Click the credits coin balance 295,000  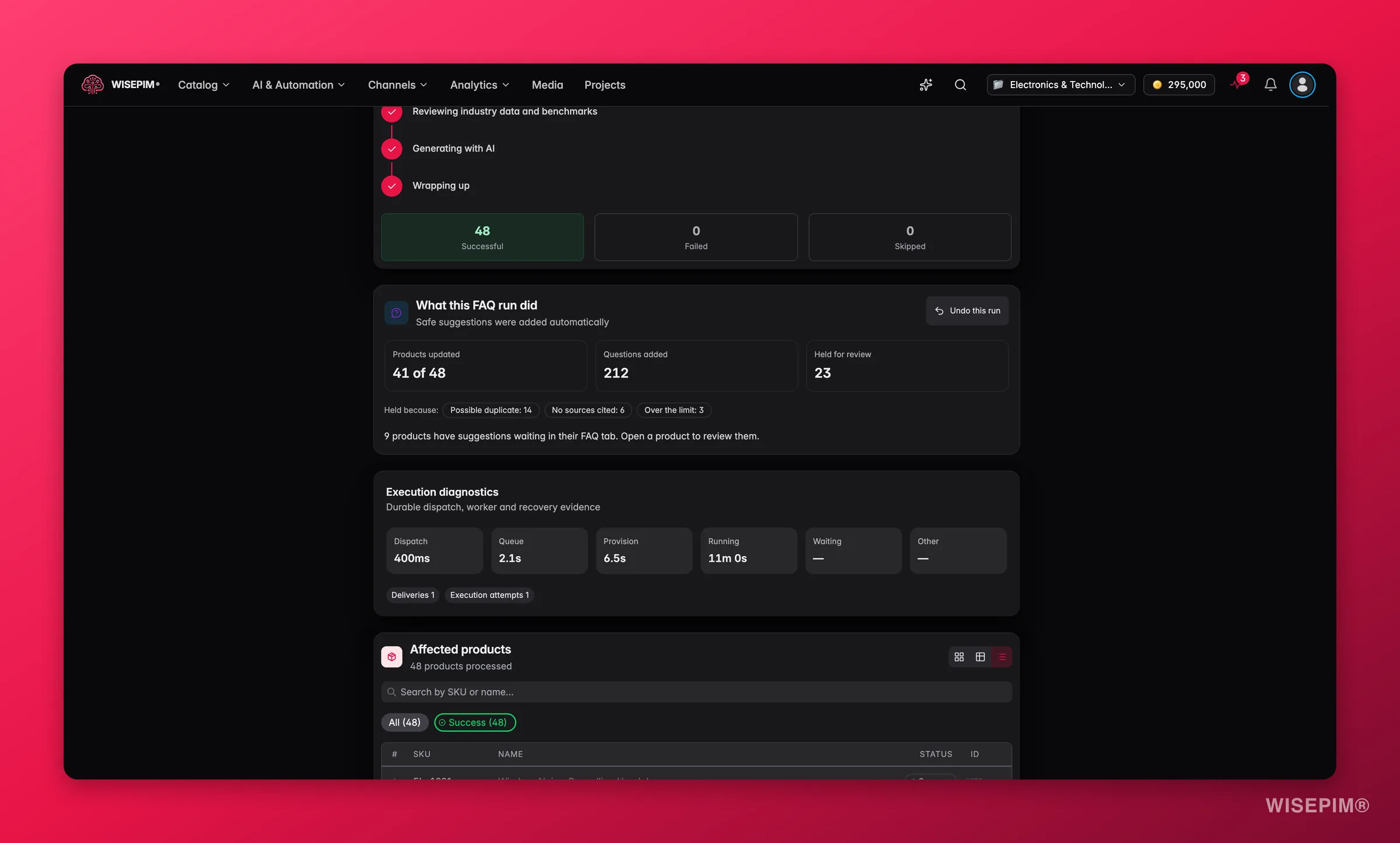click(1179, 85)
